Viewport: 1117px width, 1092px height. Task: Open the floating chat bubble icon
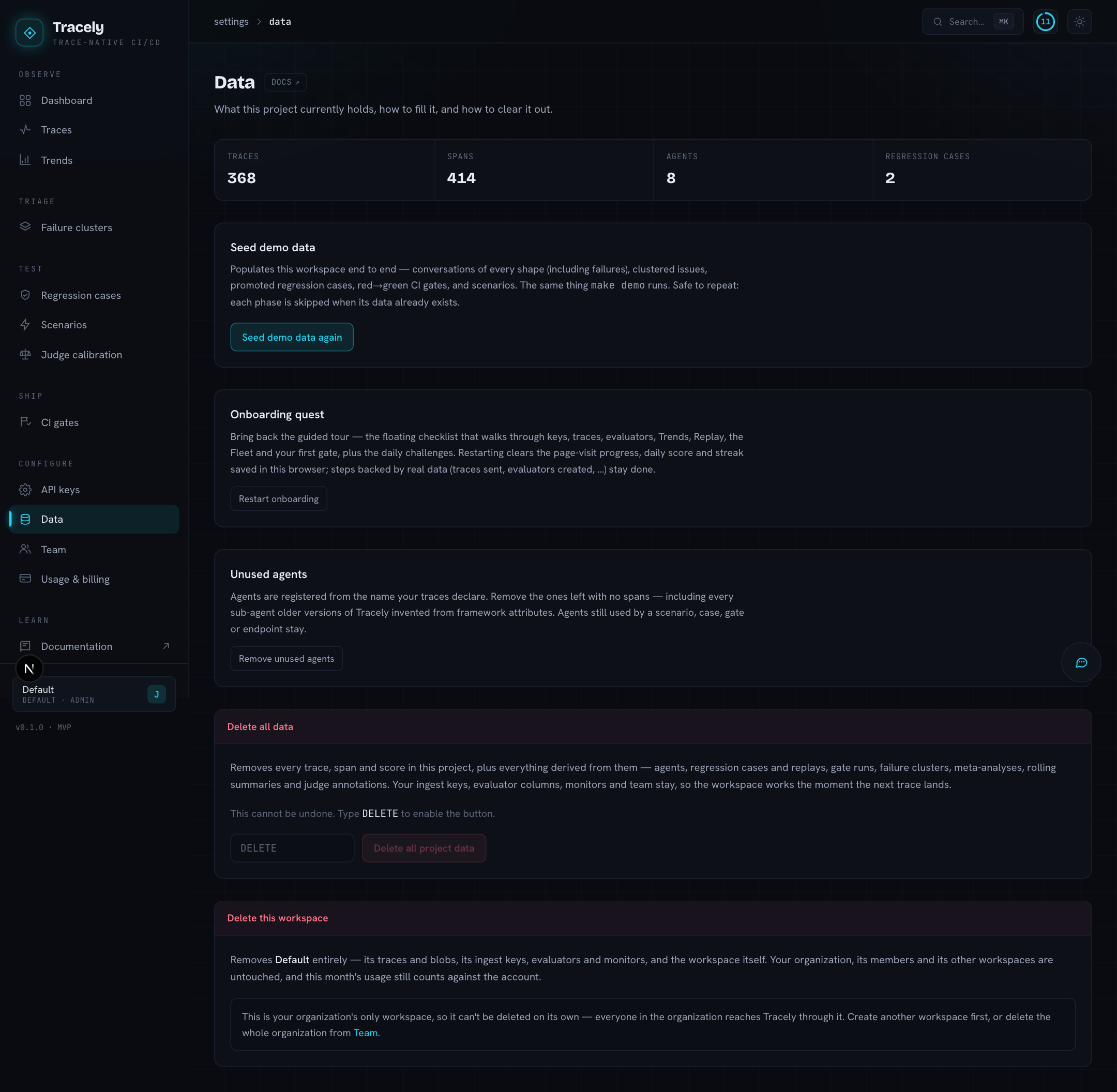(1081, 662)
